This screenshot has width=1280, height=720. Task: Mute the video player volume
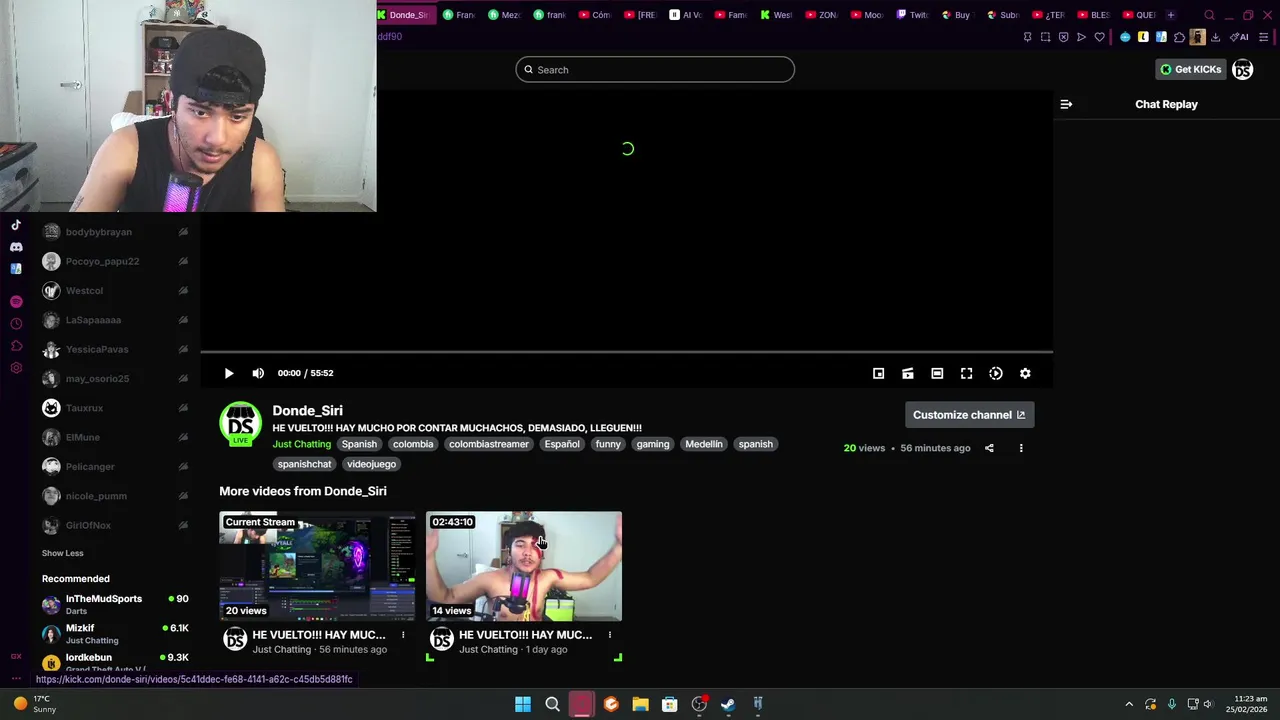(x=258, y=373)
